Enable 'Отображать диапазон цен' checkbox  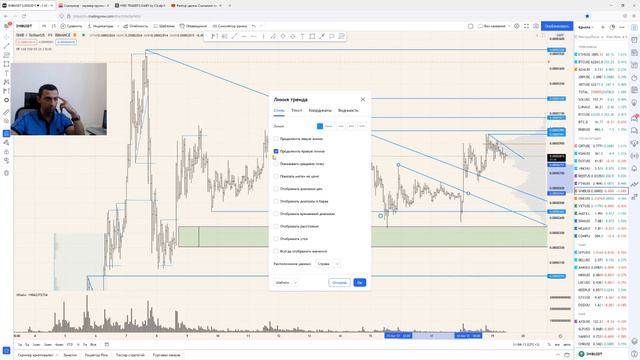[x=276, y=189]
